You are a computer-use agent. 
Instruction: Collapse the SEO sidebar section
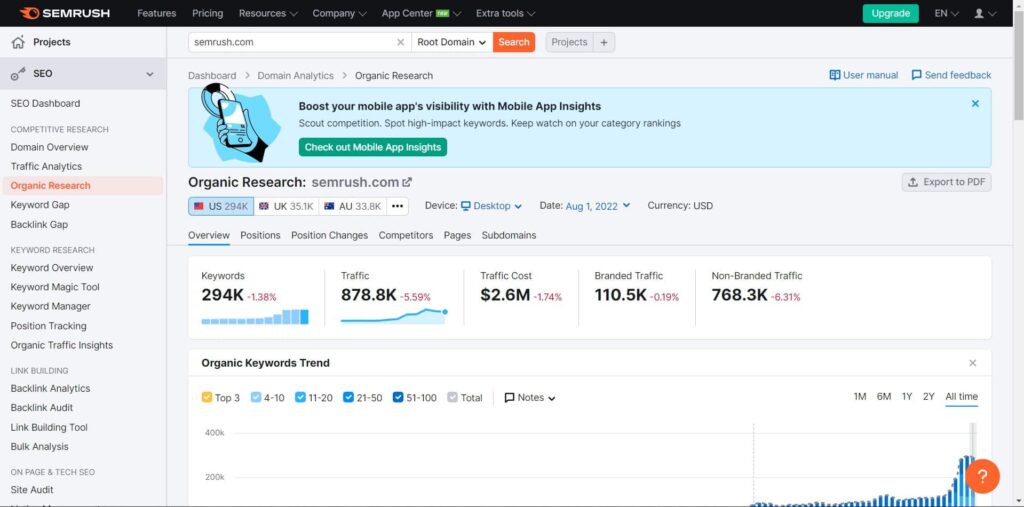click(150, 74)
